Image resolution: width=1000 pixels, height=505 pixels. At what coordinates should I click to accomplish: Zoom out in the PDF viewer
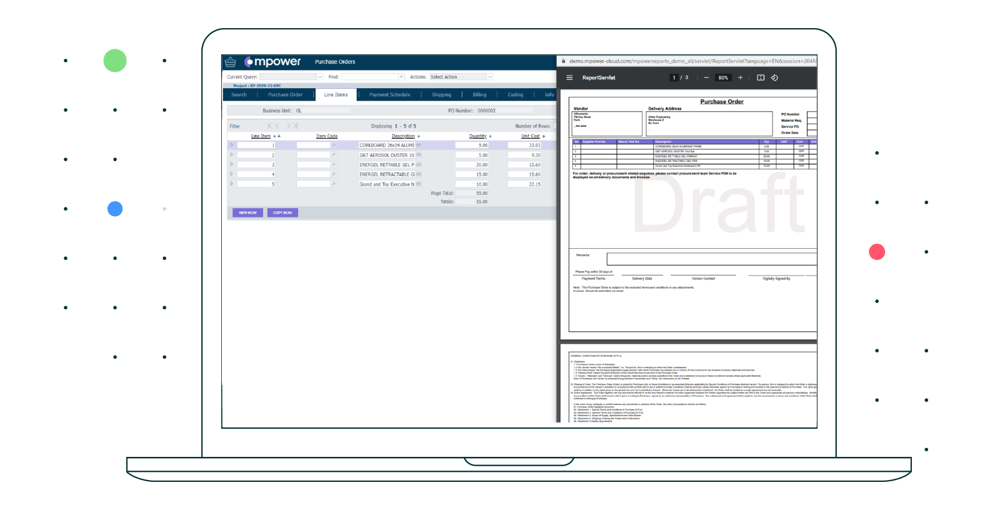706,78
